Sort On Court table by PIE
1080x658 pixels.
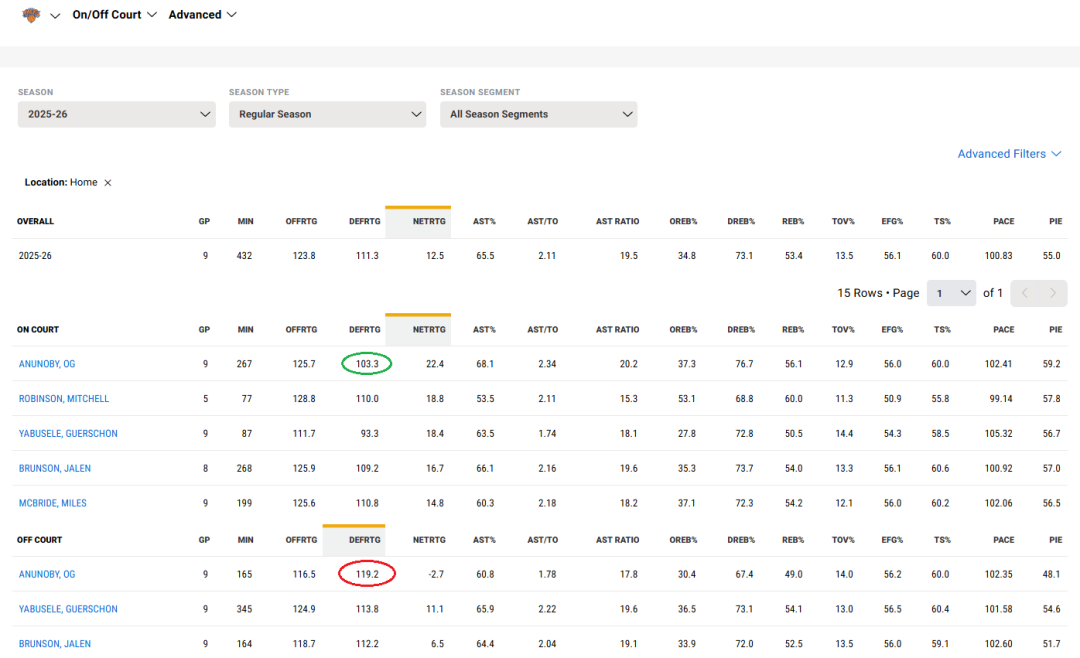coord(1055,330)
